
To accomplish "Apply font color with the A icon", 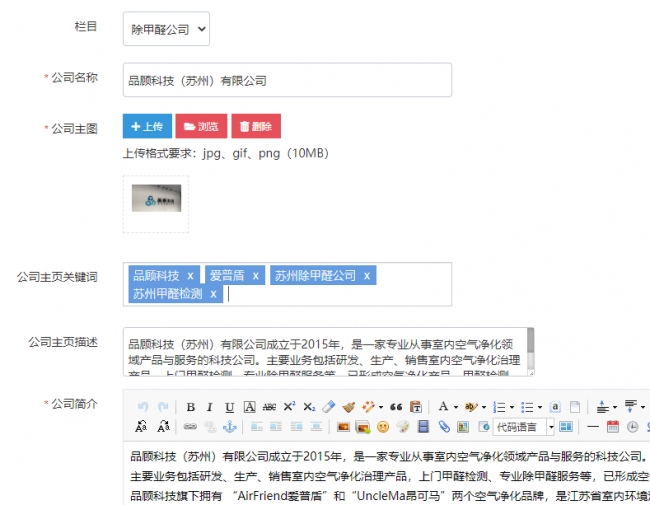I will coord(443,407).
